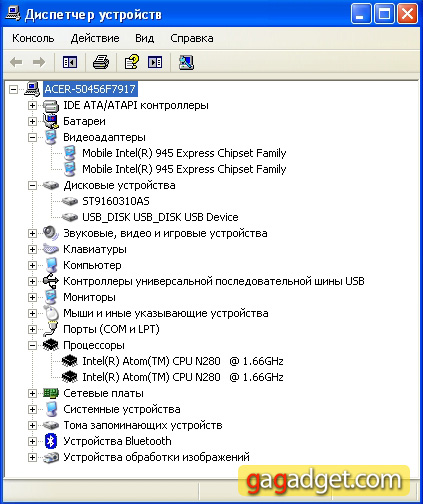Screen dimensions: 423x504
Task: Select first Intel Atom N280 processor entry
Action: [x=183, y=361]
